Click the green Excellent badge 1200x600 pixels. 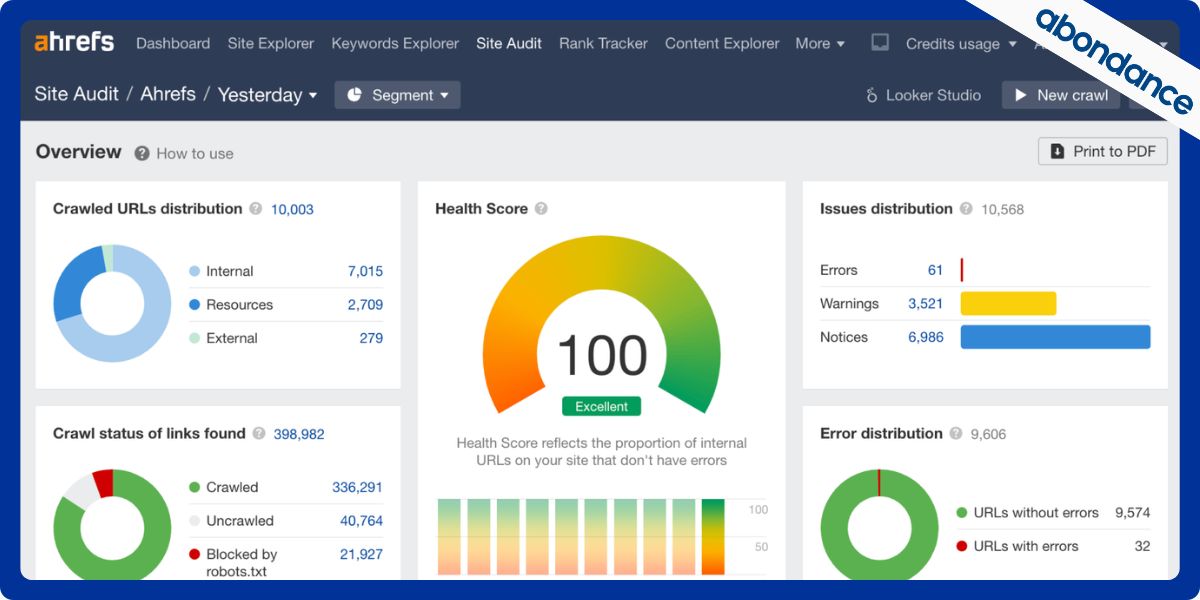click(x=601, y=406)
